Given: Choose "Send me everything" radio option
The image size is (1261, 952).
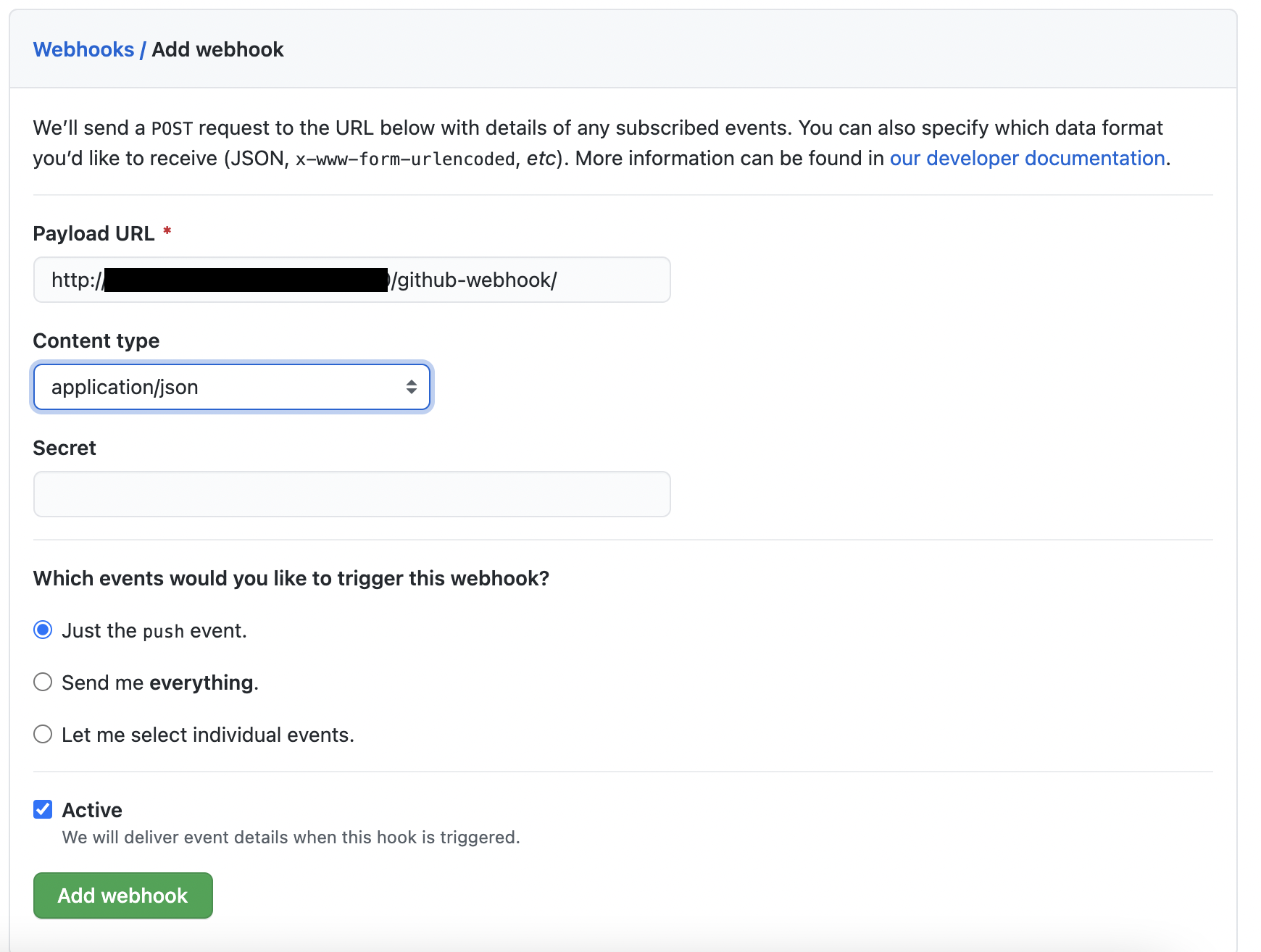Looking at the screenshot, I should tap(43, 682).
